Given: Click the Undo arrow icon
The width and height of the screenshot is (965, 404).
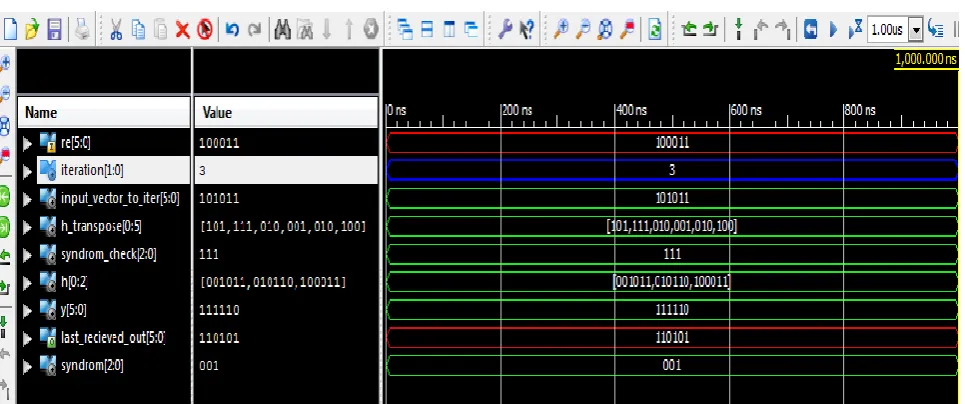Looking at the screenshot, I should (232, 28).
